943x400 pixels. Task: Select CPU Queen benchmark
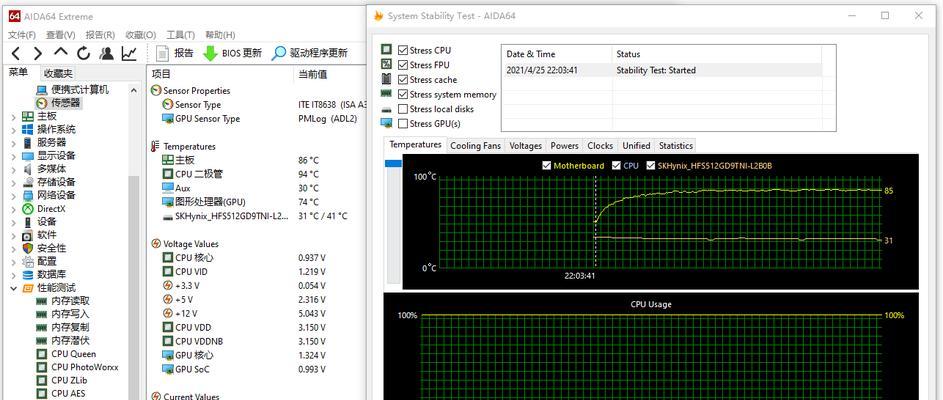[x=66, y=354]
